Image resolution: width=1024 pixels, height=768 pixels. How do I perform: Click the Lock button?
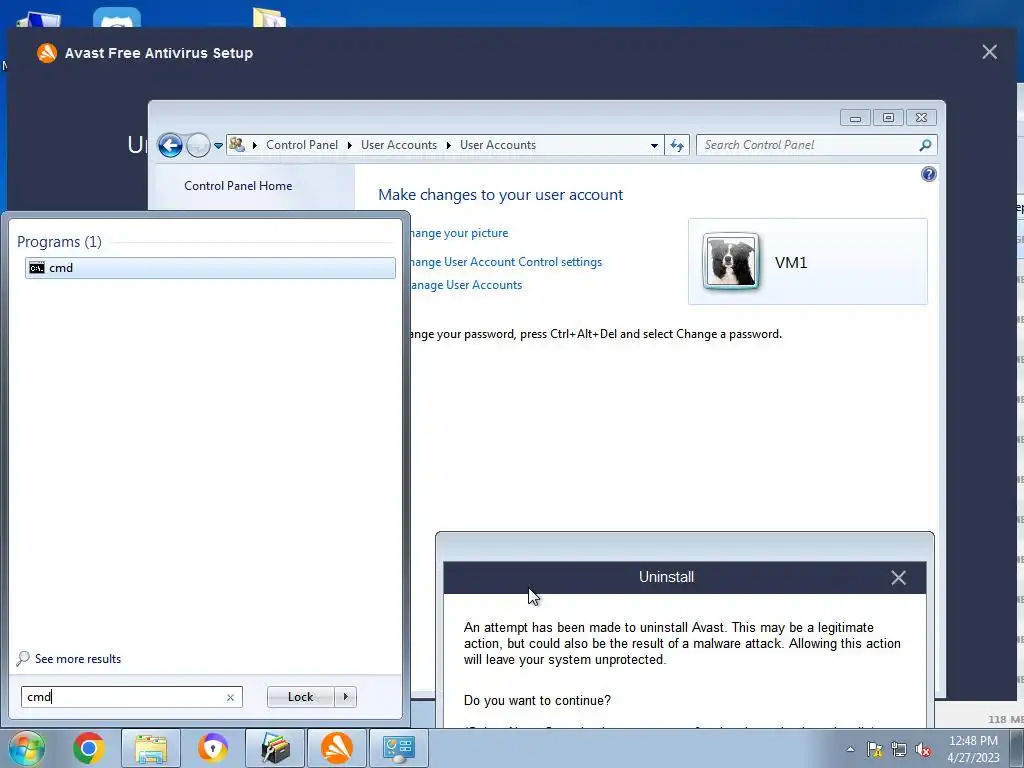click(x=300, y=697)
